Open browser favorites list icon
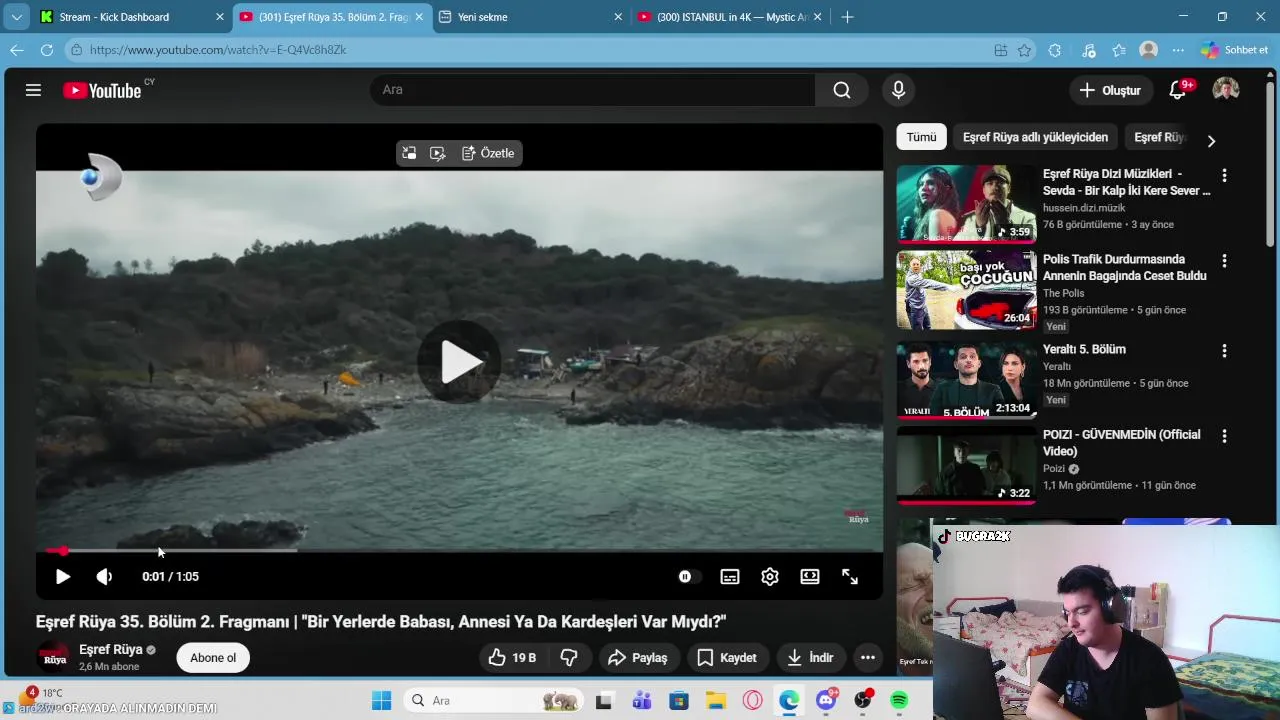Screen dimensions: 1280x720 1119,50
